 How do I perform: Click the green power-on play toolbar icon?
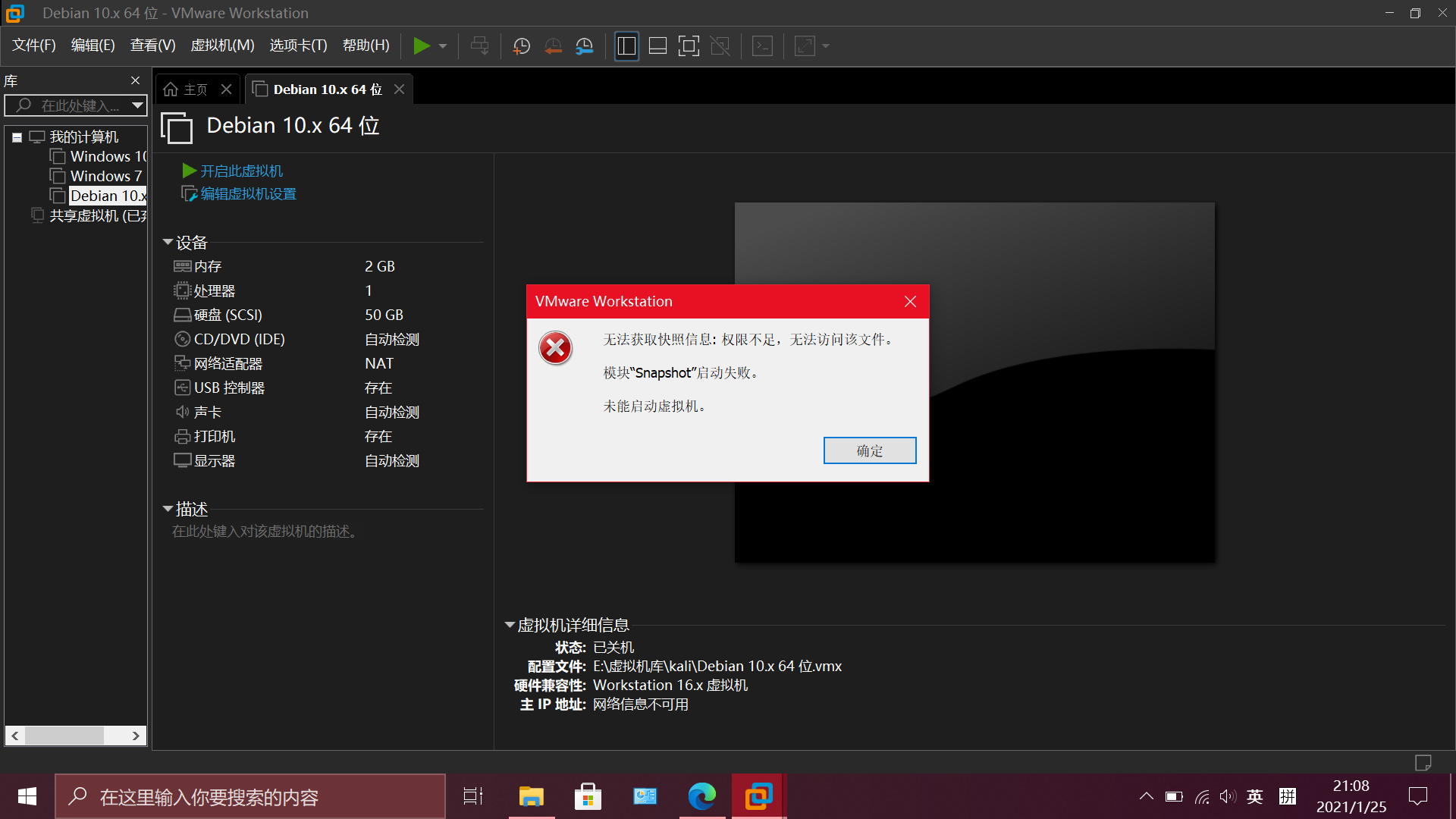tap(422, 46)
